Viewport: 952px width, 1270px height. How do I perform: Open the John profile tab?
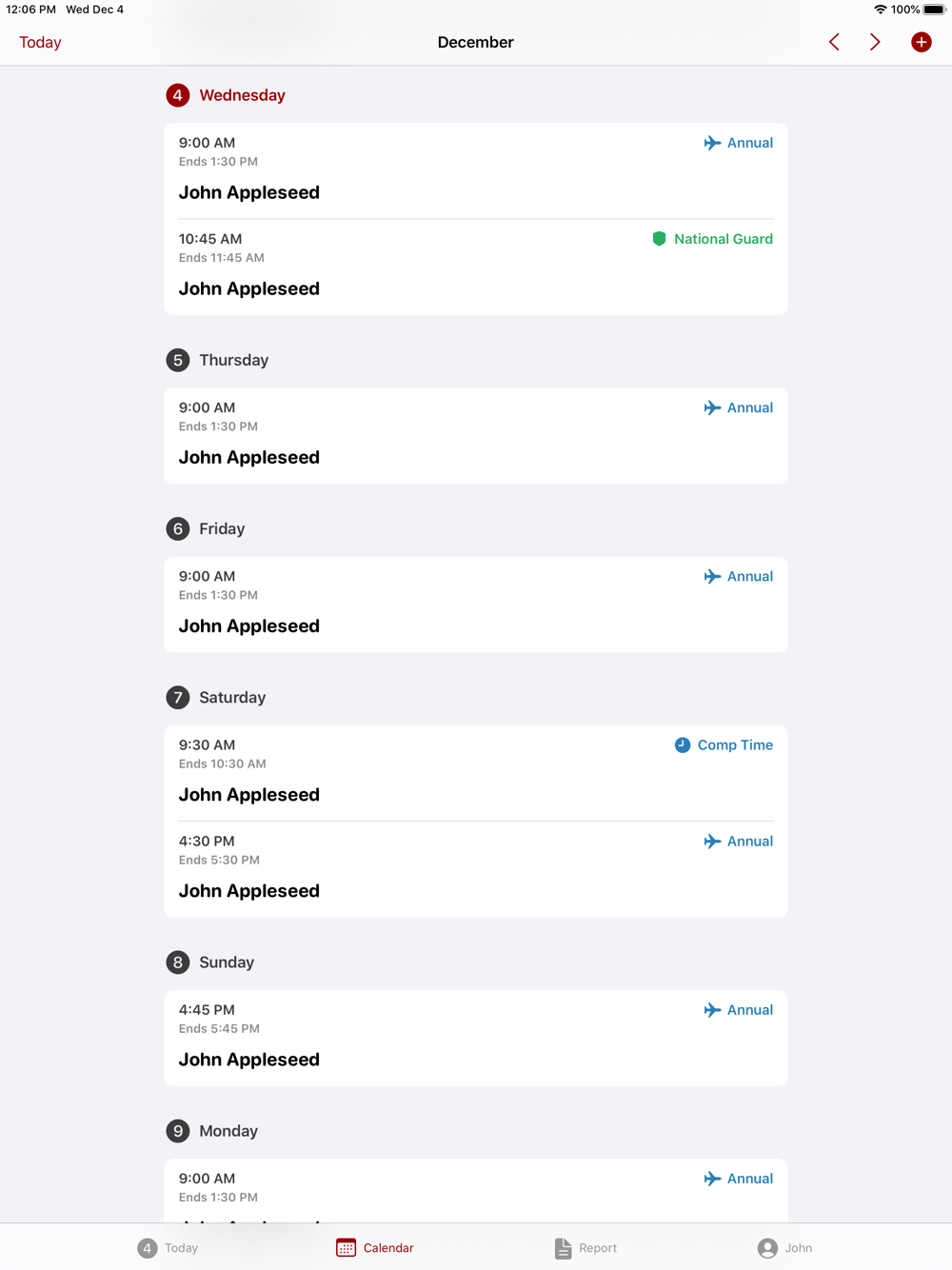point(785,1248)
